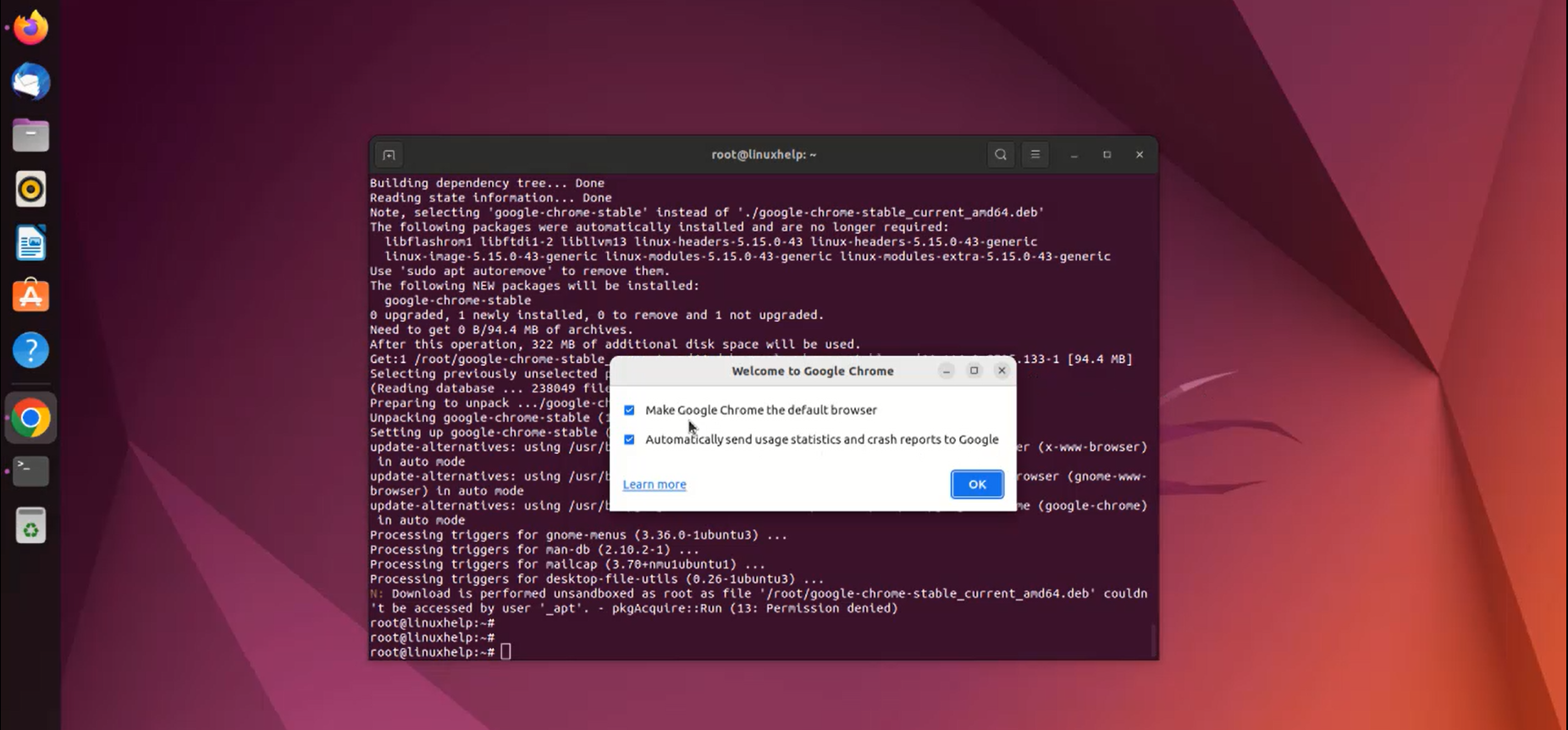
Task: Open Firefox from the dock
Action: 31,27
